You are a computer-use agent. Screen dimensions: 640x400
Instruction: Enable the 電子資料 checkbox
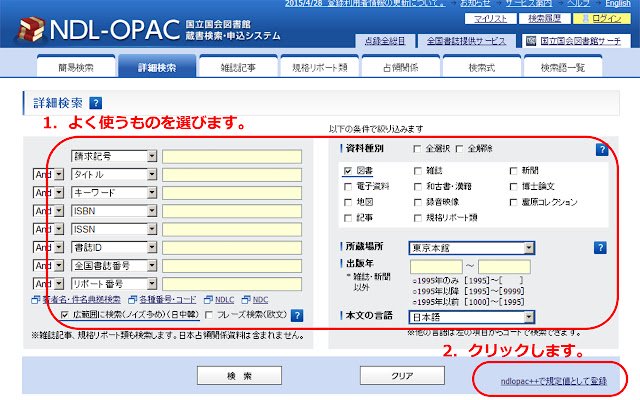coord(348,187)
